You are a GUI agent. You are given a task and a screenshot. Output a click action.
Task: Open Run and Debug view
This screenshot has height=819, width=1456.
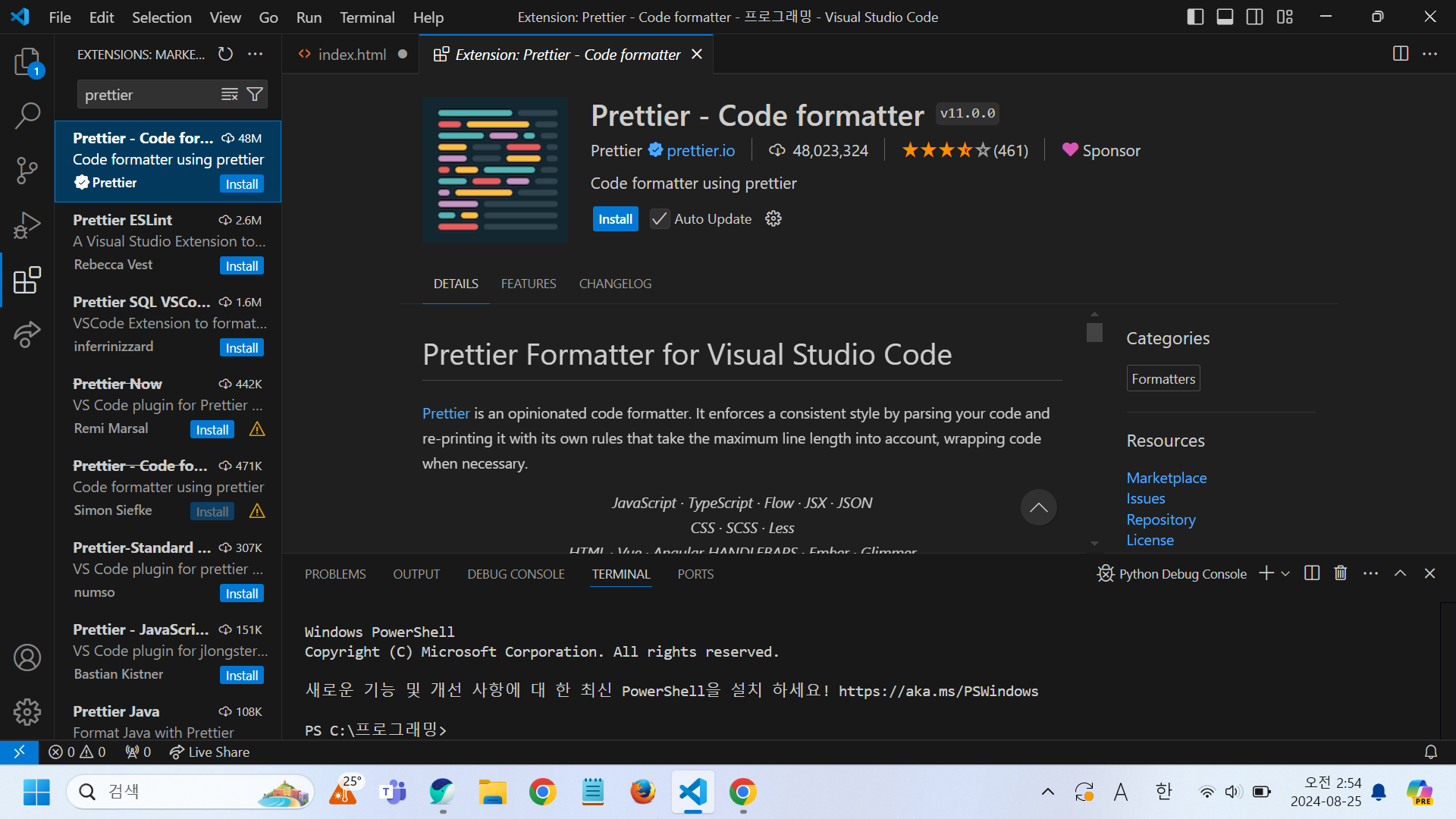tap(27, 225)
